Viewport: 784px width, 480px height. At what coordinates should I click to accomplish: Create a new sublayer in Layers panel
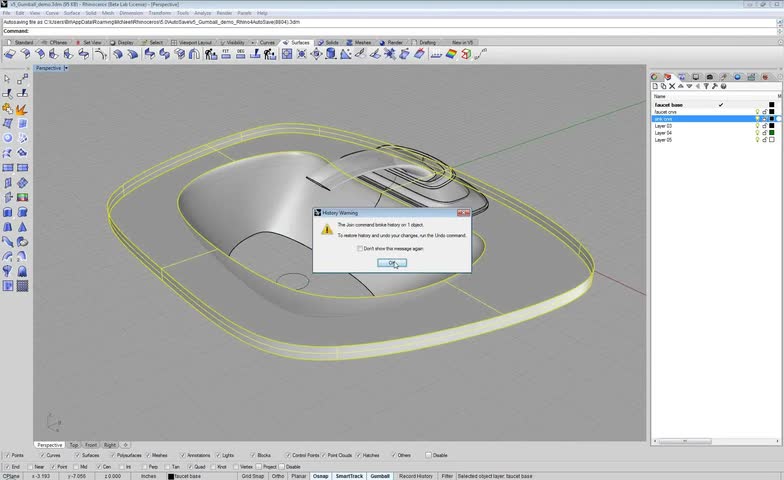pos(664,86)
